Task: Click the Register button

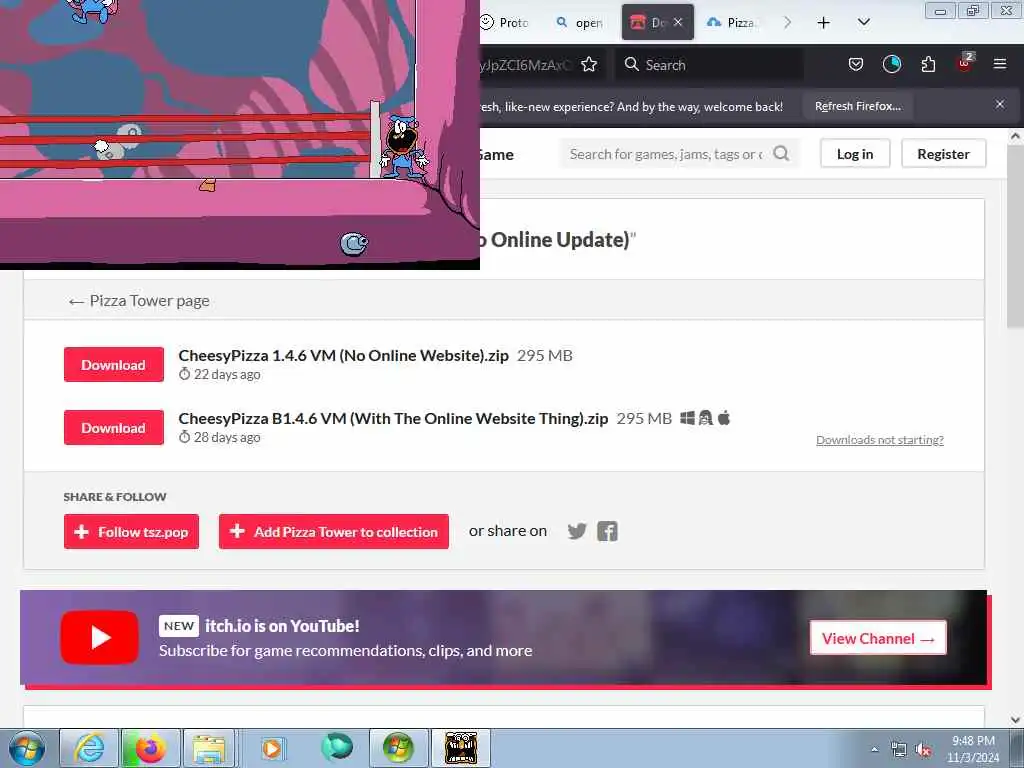Action: pyautogui.click(x=943, y=153)
